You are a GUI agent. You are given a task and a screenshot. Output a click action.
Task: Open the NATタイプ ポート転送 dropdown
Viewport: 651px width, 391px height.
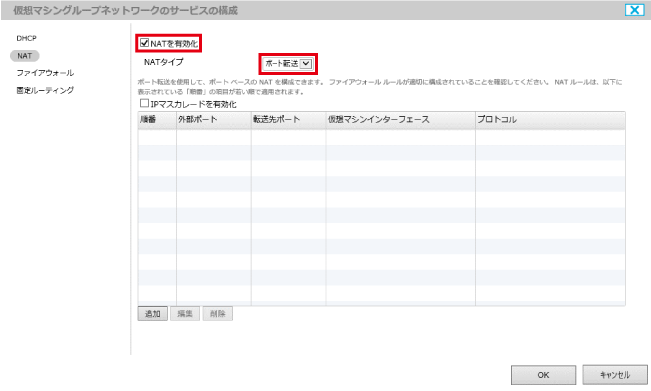pos(288,64)
